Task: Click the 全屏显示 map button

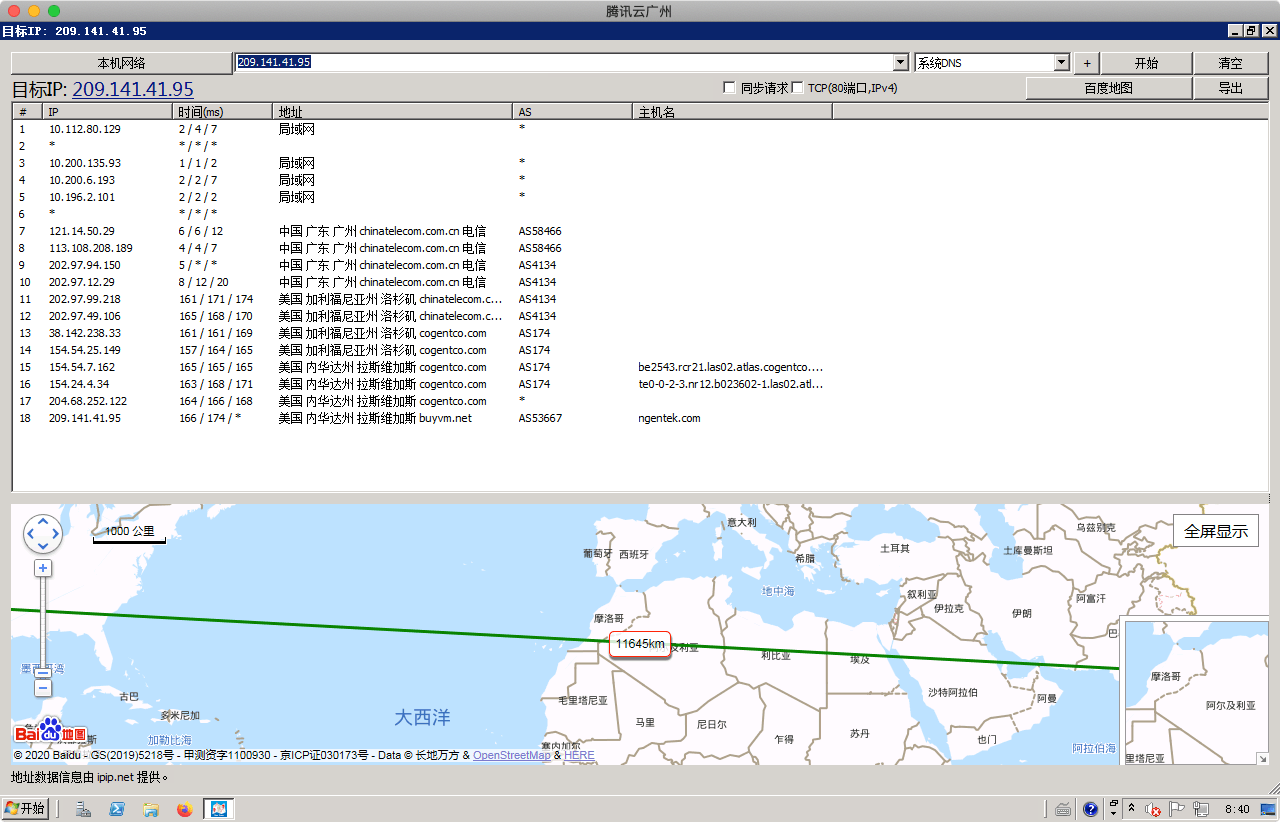Action: point(1216,531)
